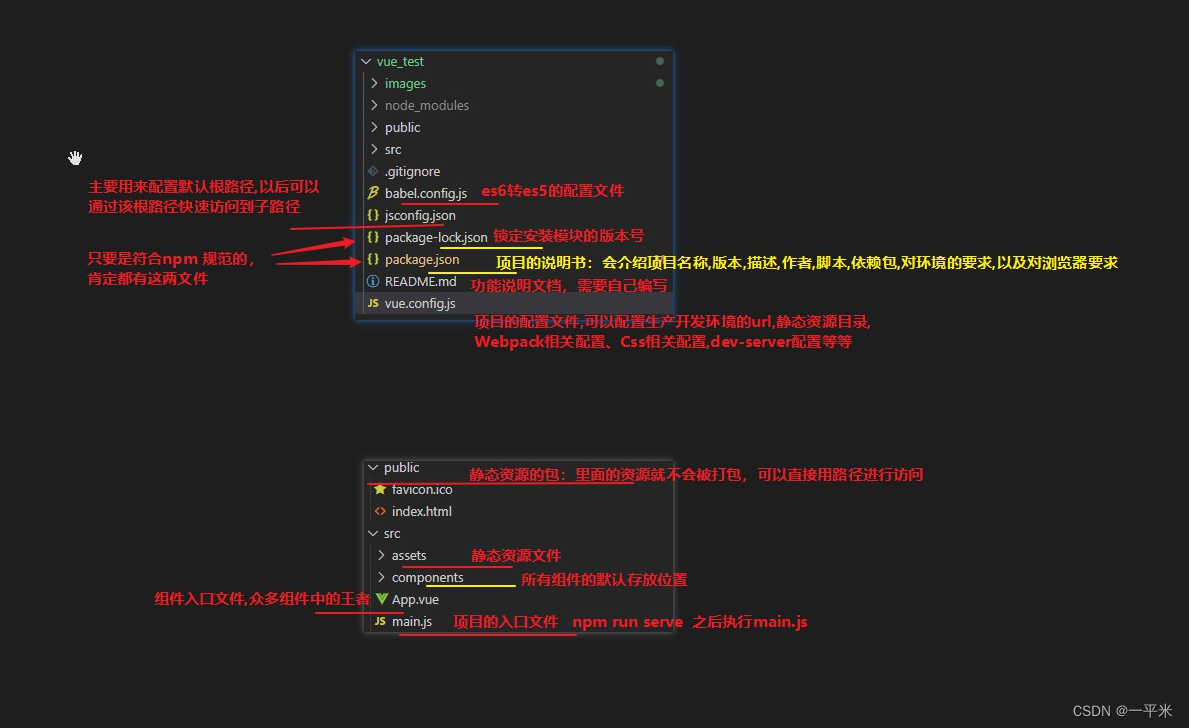Open the package.json file
This screenshot has width=1189, height=728.
coord(422,259)
